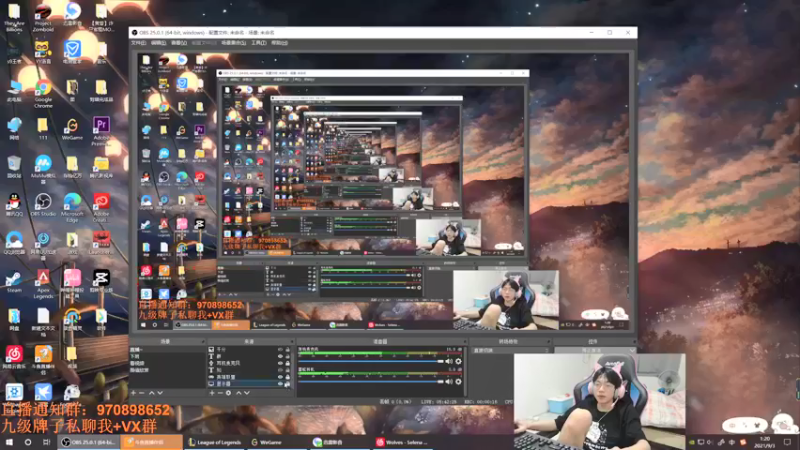Open the 编辑 Edit menu in OBS
This screenshot has height=450, width=800.
pos(158,43)
